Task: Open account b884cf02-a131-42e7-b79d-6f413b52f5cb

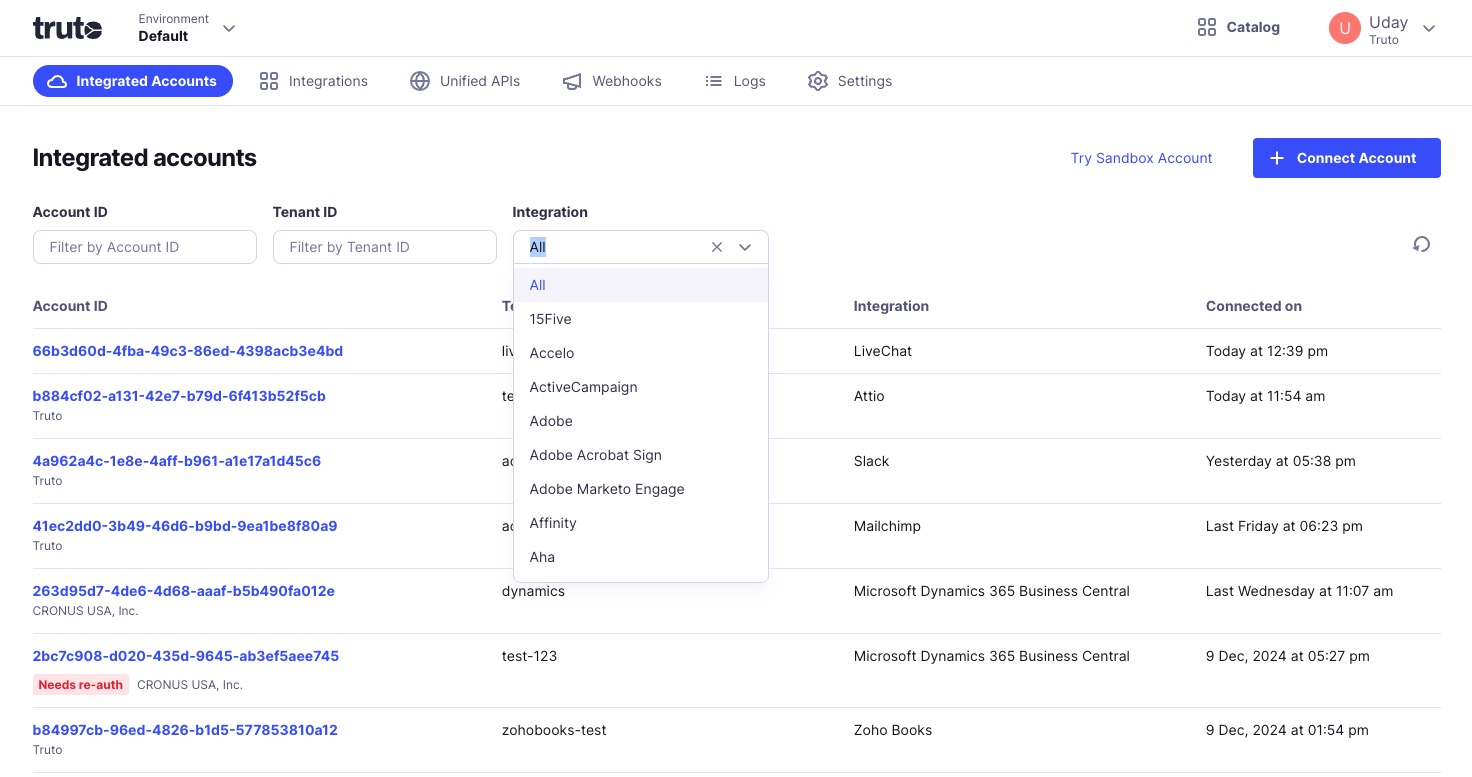Action: 179,396
